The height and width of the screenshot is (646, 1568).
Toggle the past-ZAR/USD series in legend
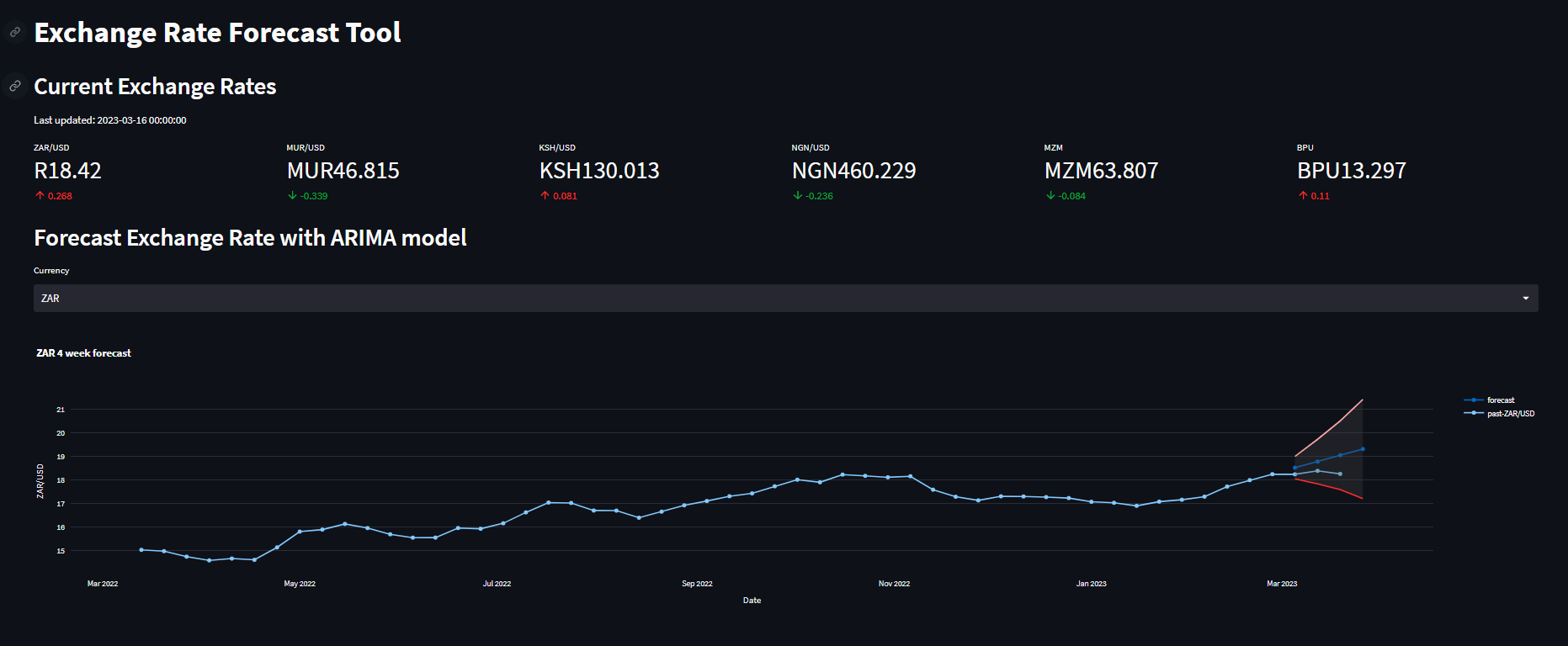1499,414
